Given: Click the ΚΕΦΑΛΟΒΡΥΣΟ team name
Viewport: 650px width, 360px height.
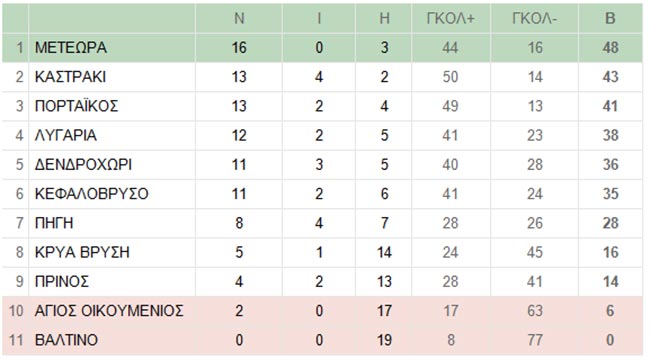Looking at the screenshot, I should 91,194.
